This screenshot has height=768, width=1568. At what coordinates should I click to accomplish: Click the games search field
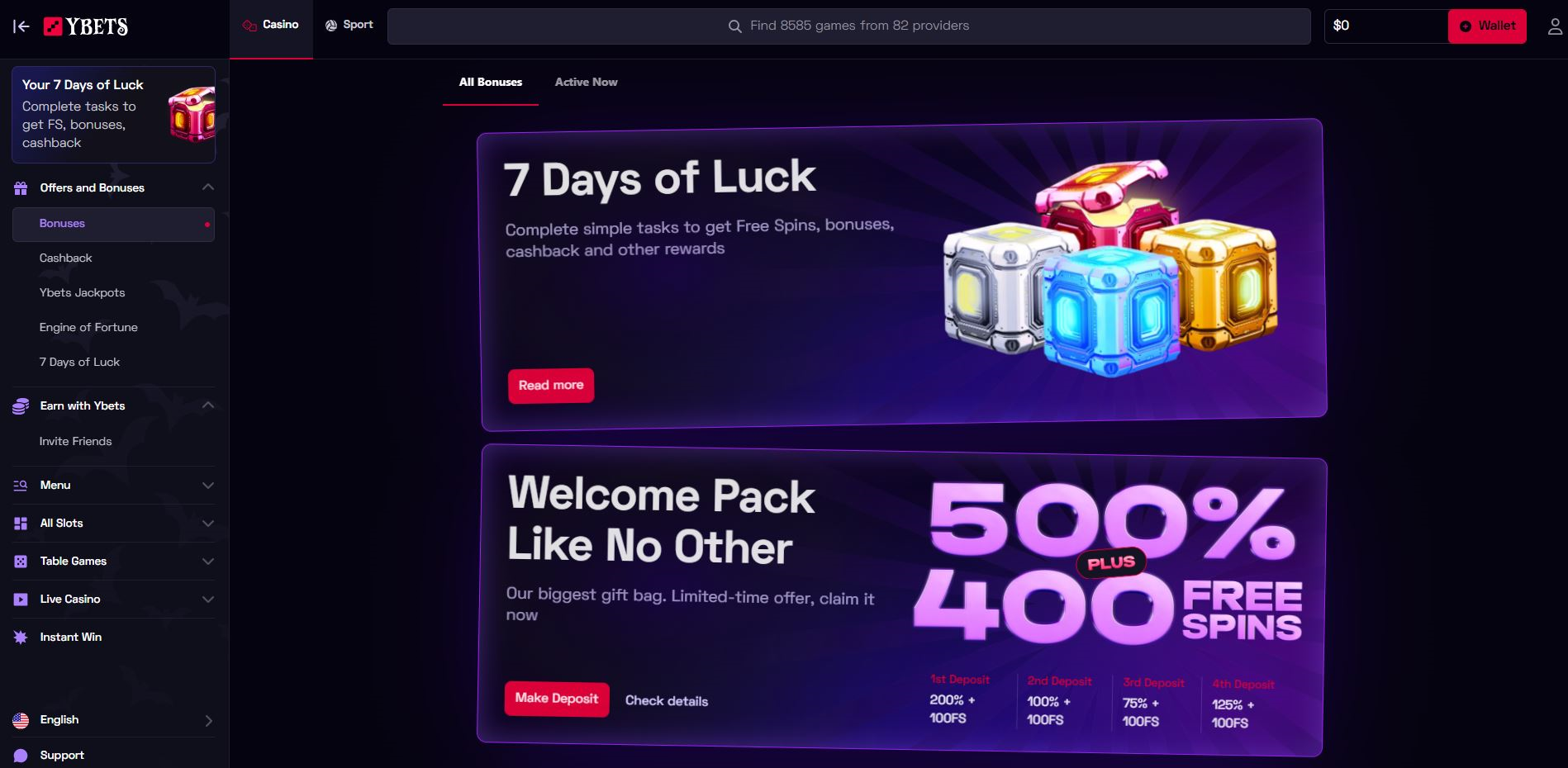(848, 26)
